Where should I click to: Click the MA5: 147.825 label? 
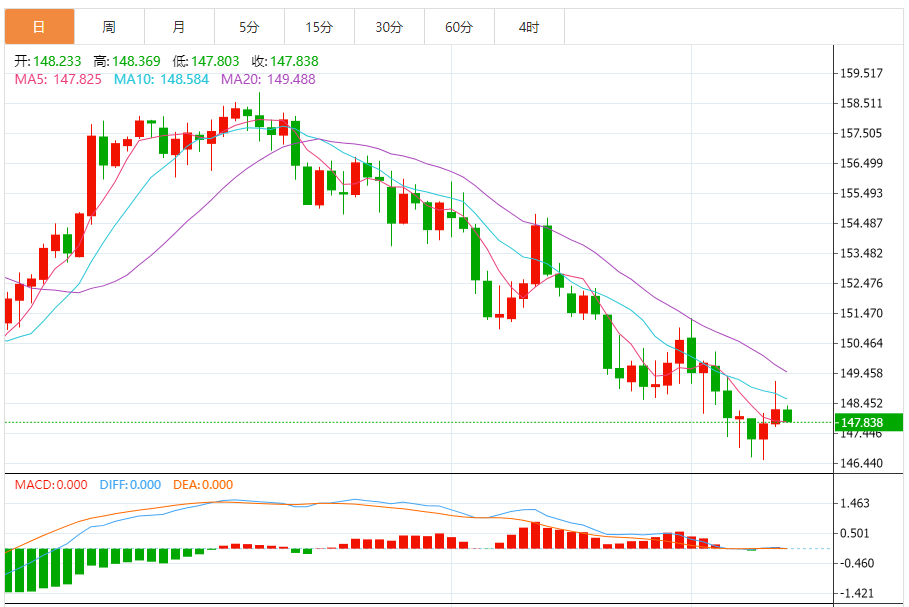(x=58, y=79)
